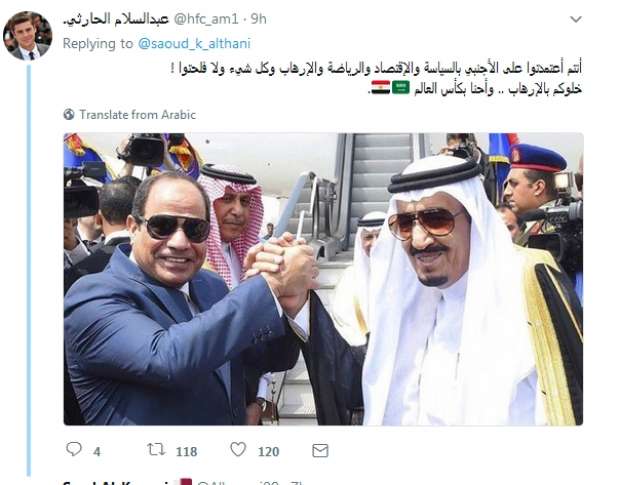The height and width of the screenshot is (485, 620).
Task: Click the globe icon beside Translate
Action: [69, 114]
